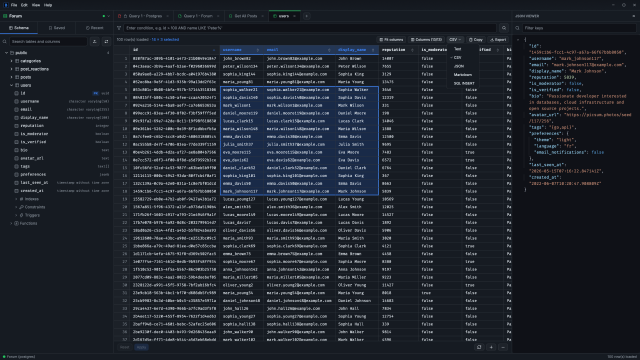
Task: Collapse the public schema node
Action: 7,53
